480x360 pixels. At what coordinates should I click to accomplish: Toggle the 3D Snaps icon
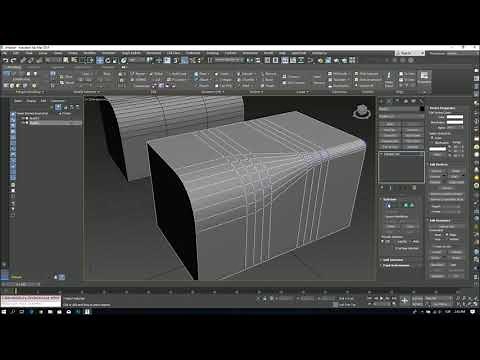pos(176,60)
